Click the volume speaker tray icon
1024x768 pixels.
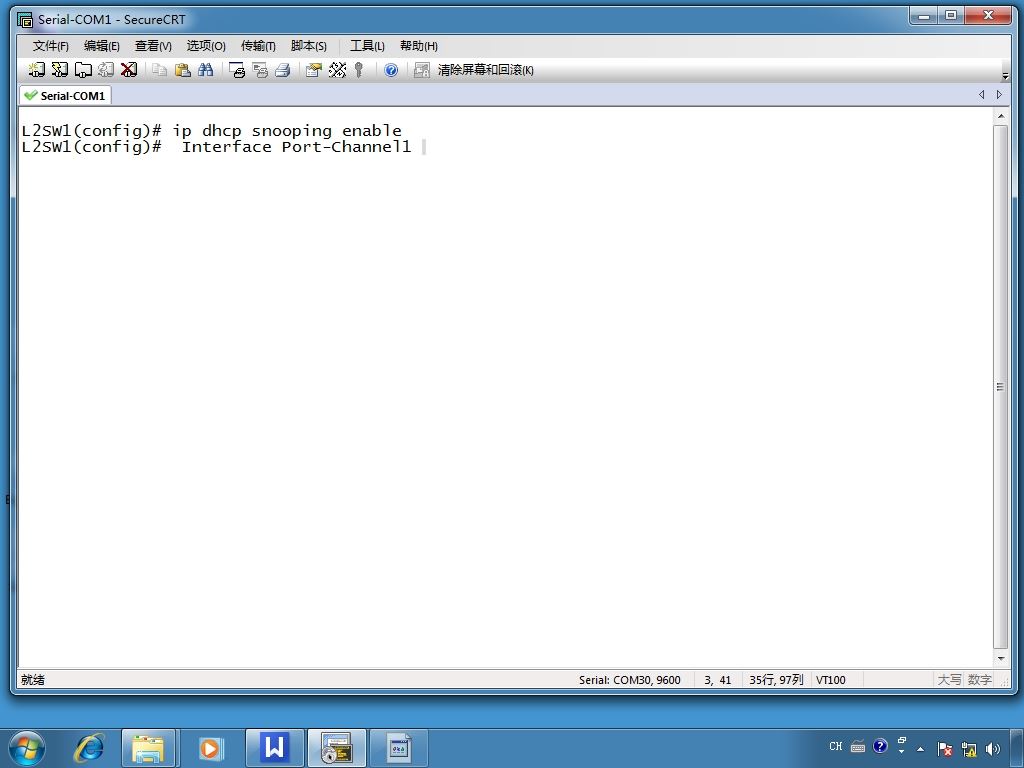(993, 748)
